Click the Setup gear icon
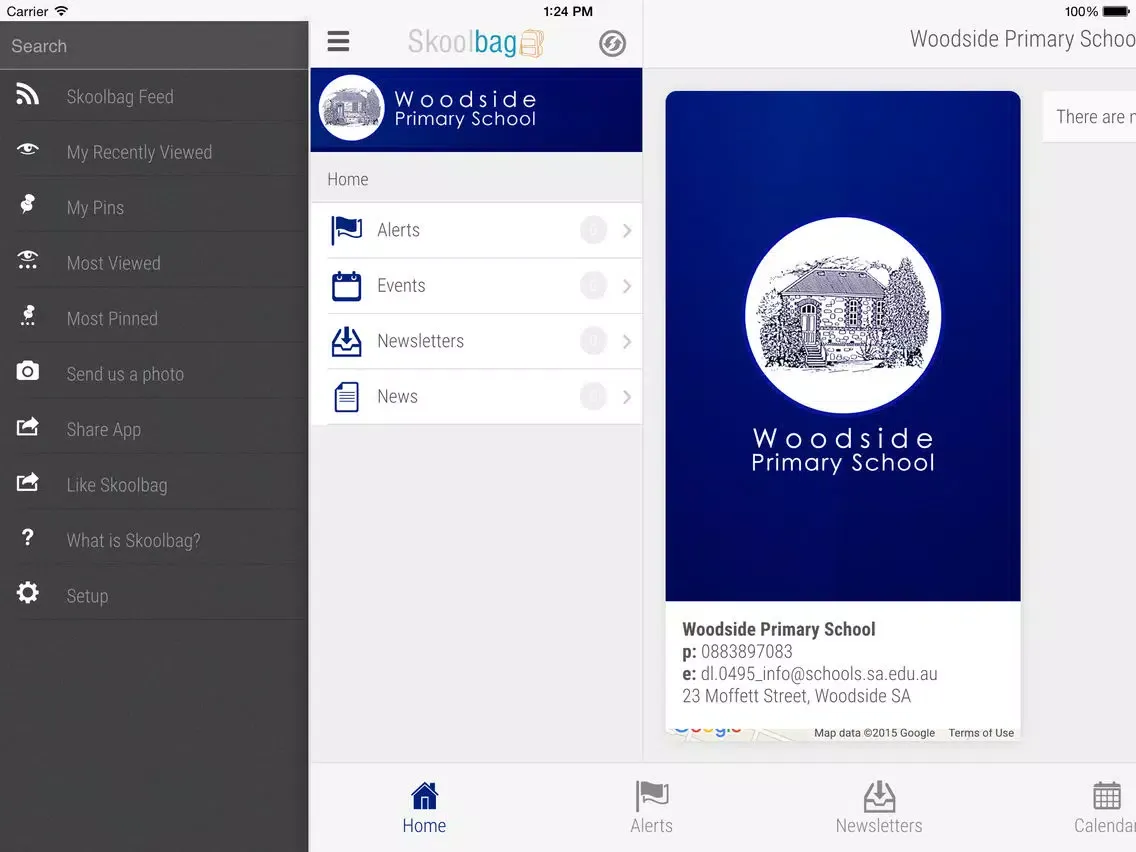The width and height of the screenshot is (1136, 852). [x=28, y=593]
